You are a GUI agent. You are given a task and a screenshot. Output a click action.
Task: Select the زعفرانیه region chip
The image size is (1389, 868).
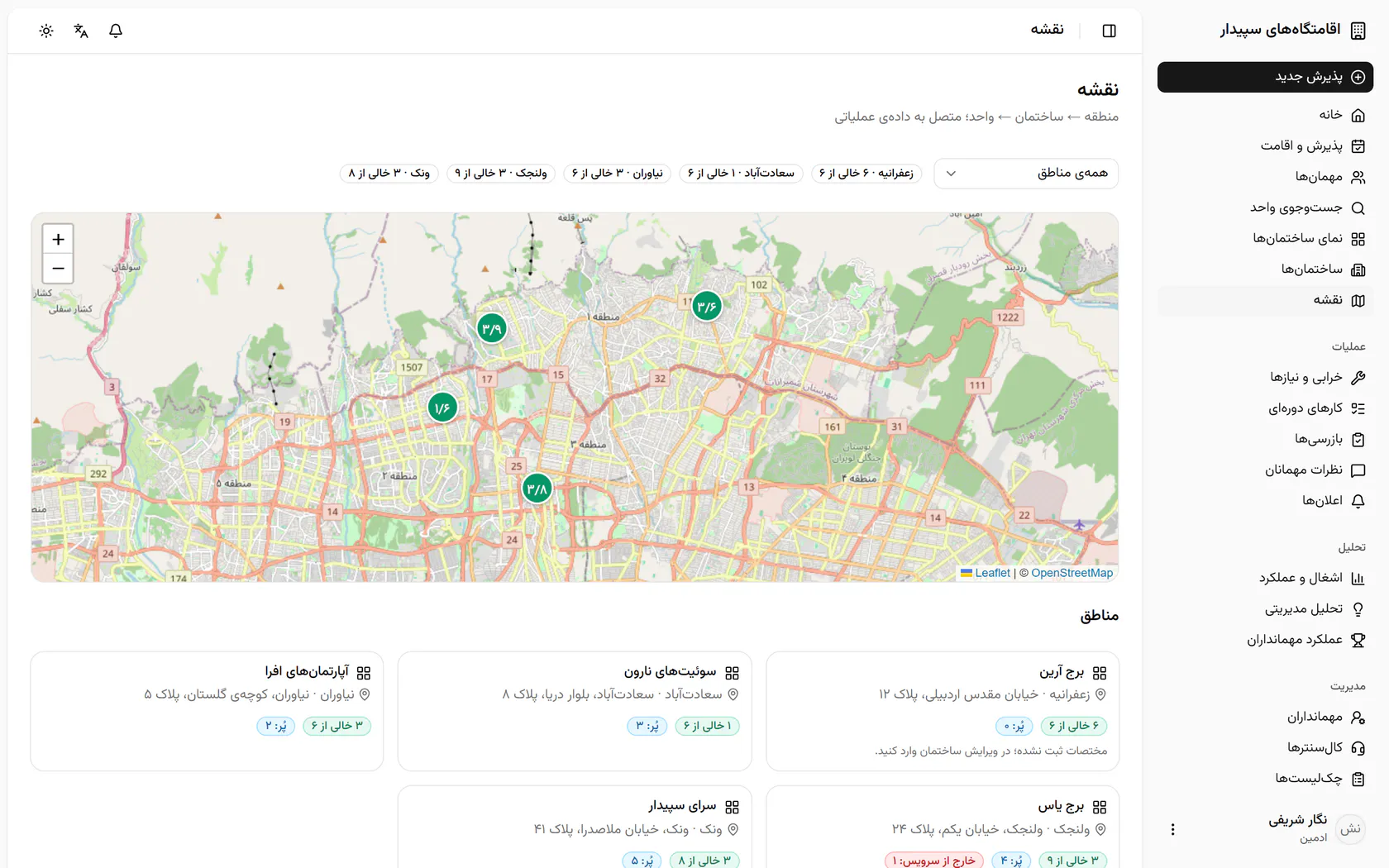[x=866, y=174]
